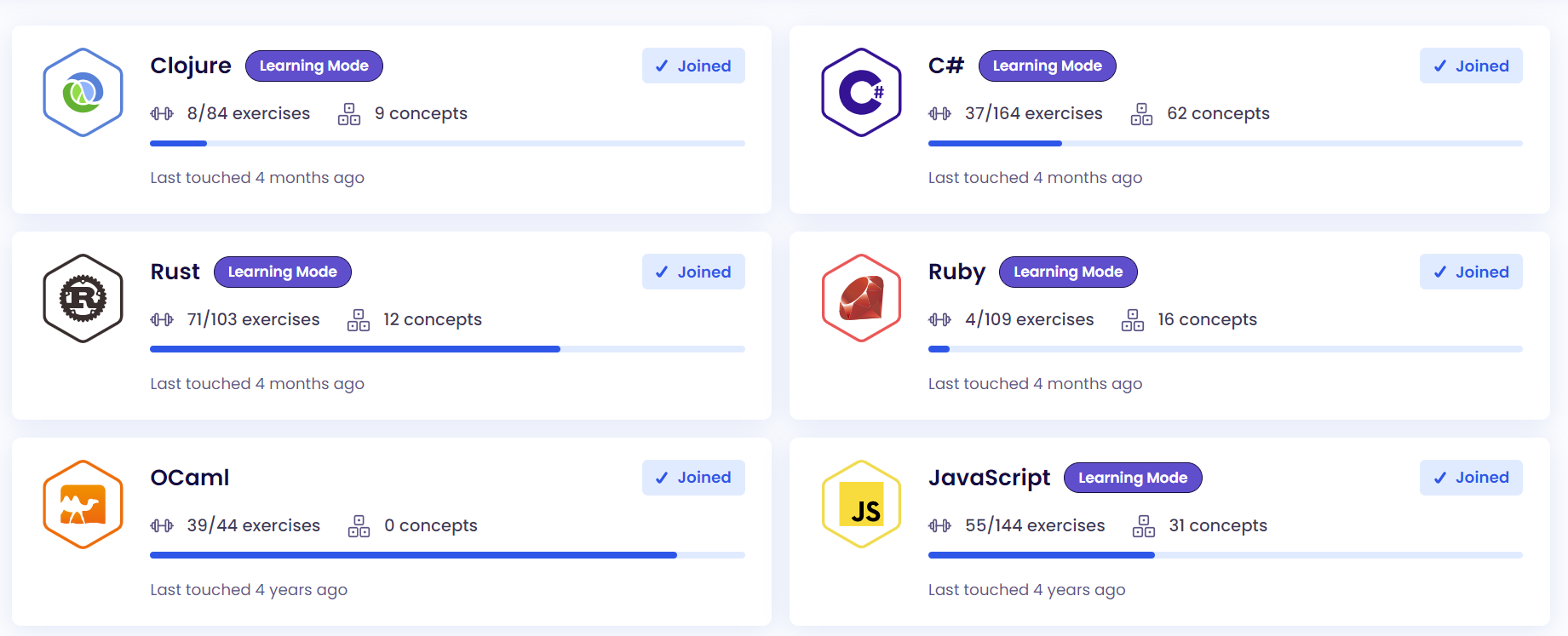Click the Learning Mode tag next to Rust
1568x636 pixels.
tap(283, 272)
